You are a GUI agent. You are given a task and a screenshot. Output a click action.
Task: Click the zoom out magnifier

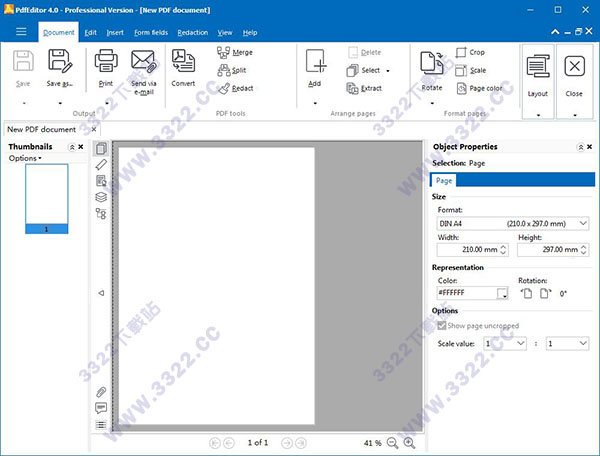coord(393,443)
